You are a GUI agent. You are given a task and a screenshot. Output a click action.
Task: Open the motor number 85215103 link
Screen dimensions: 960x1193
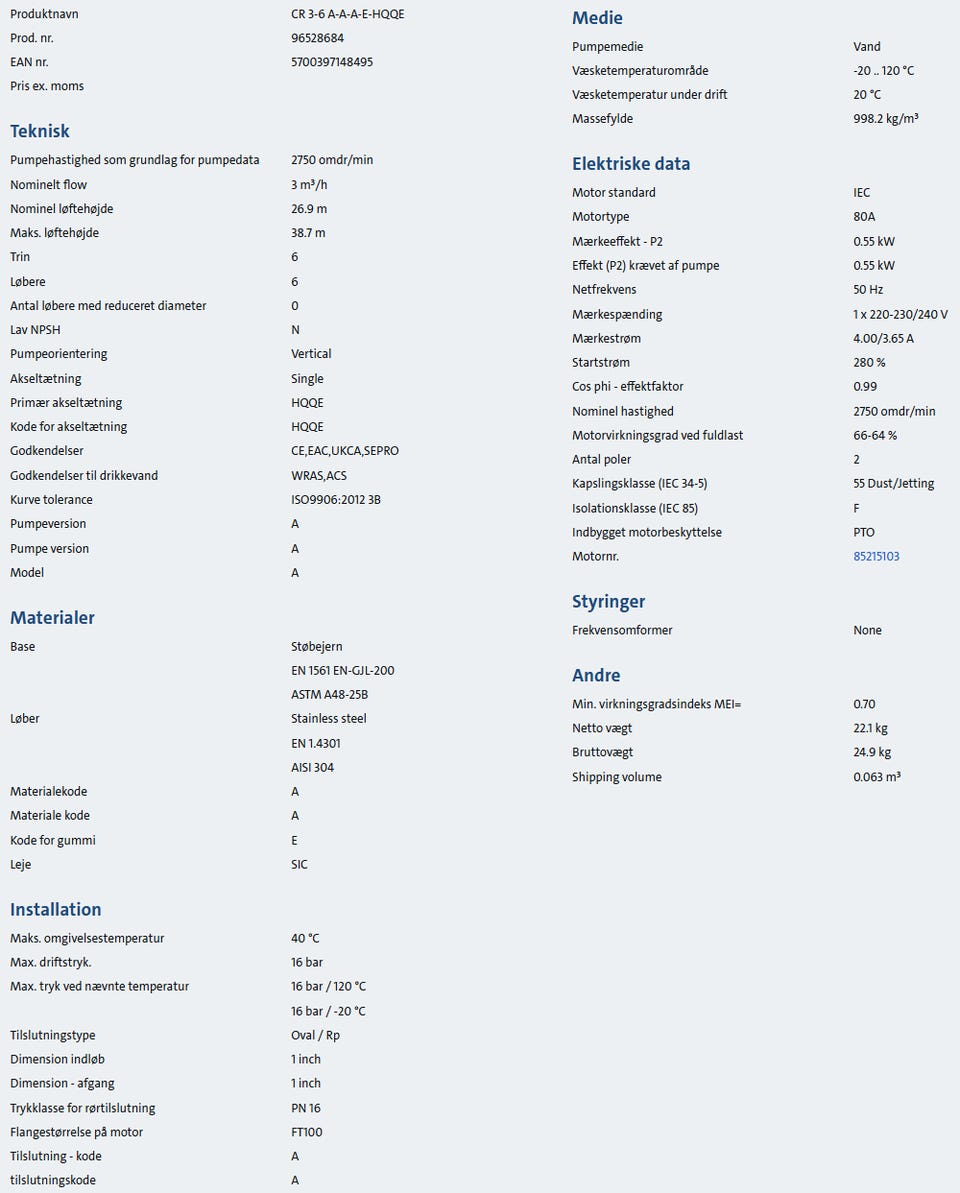click(876, 556)
